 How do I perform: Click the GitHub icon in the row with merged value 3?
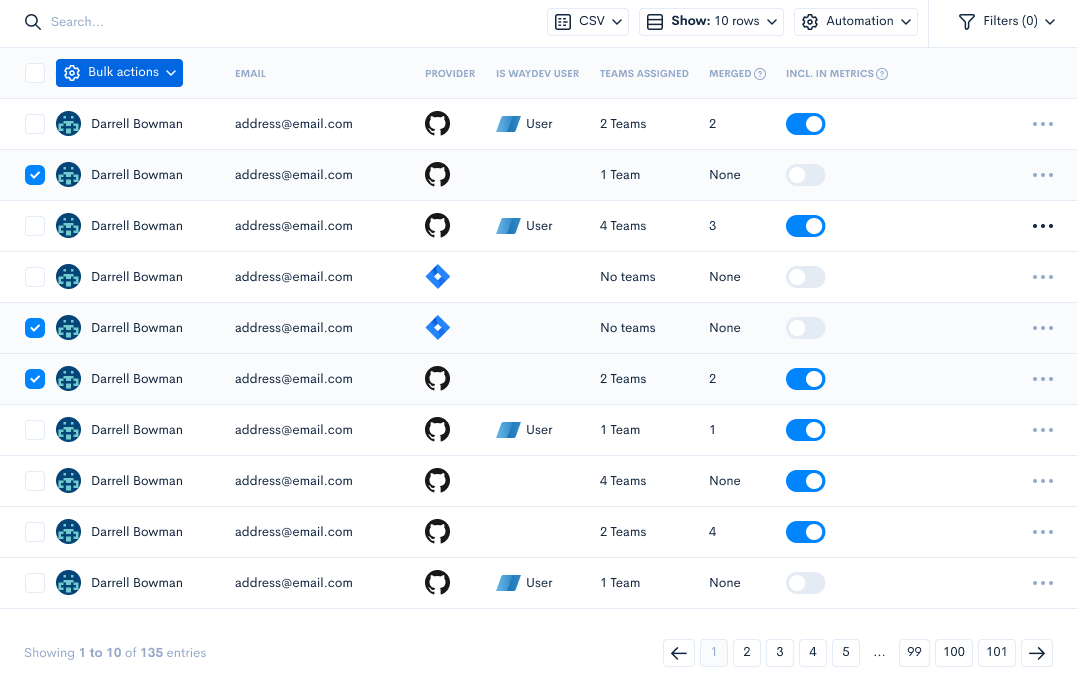438,226
